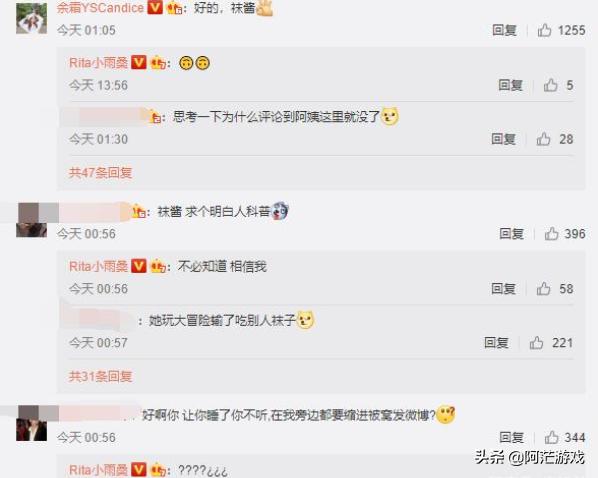This screenshot has width=598, height=478.
Task: Expand the 共47条回复 reply thread
Action: 100,173
